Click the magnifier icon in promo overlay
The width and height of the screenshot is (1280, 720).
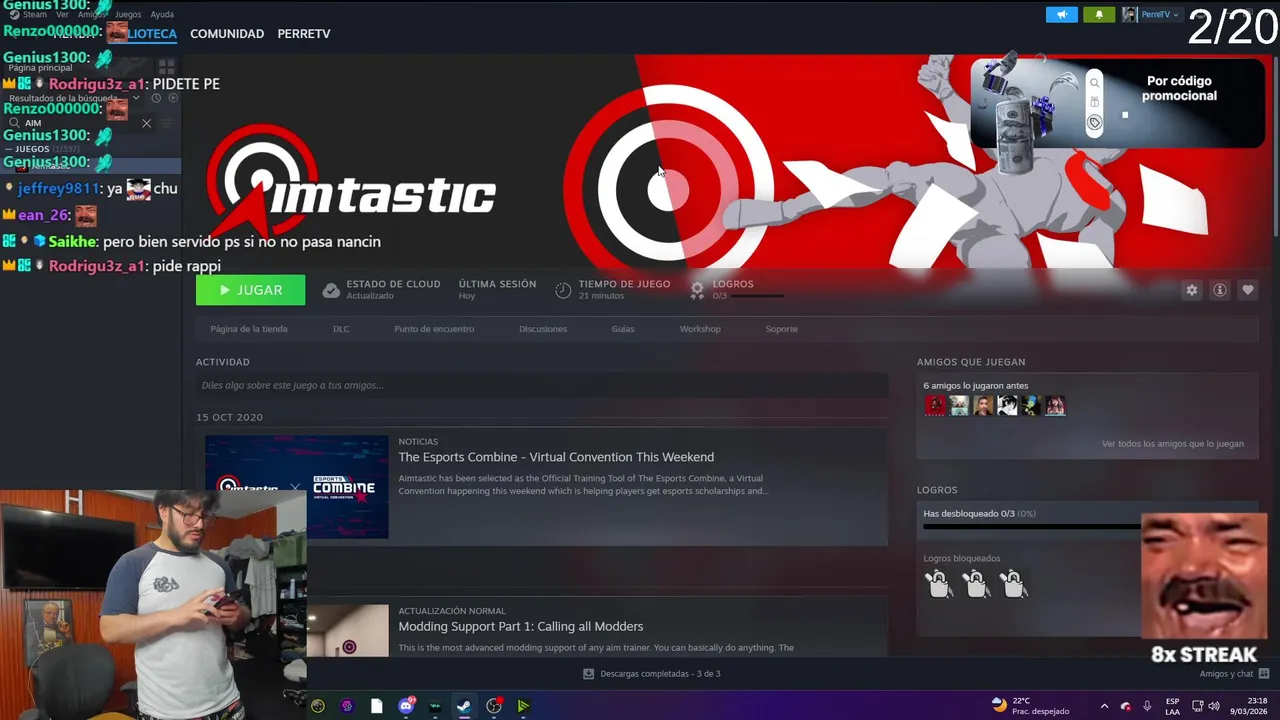point(1094,83)
